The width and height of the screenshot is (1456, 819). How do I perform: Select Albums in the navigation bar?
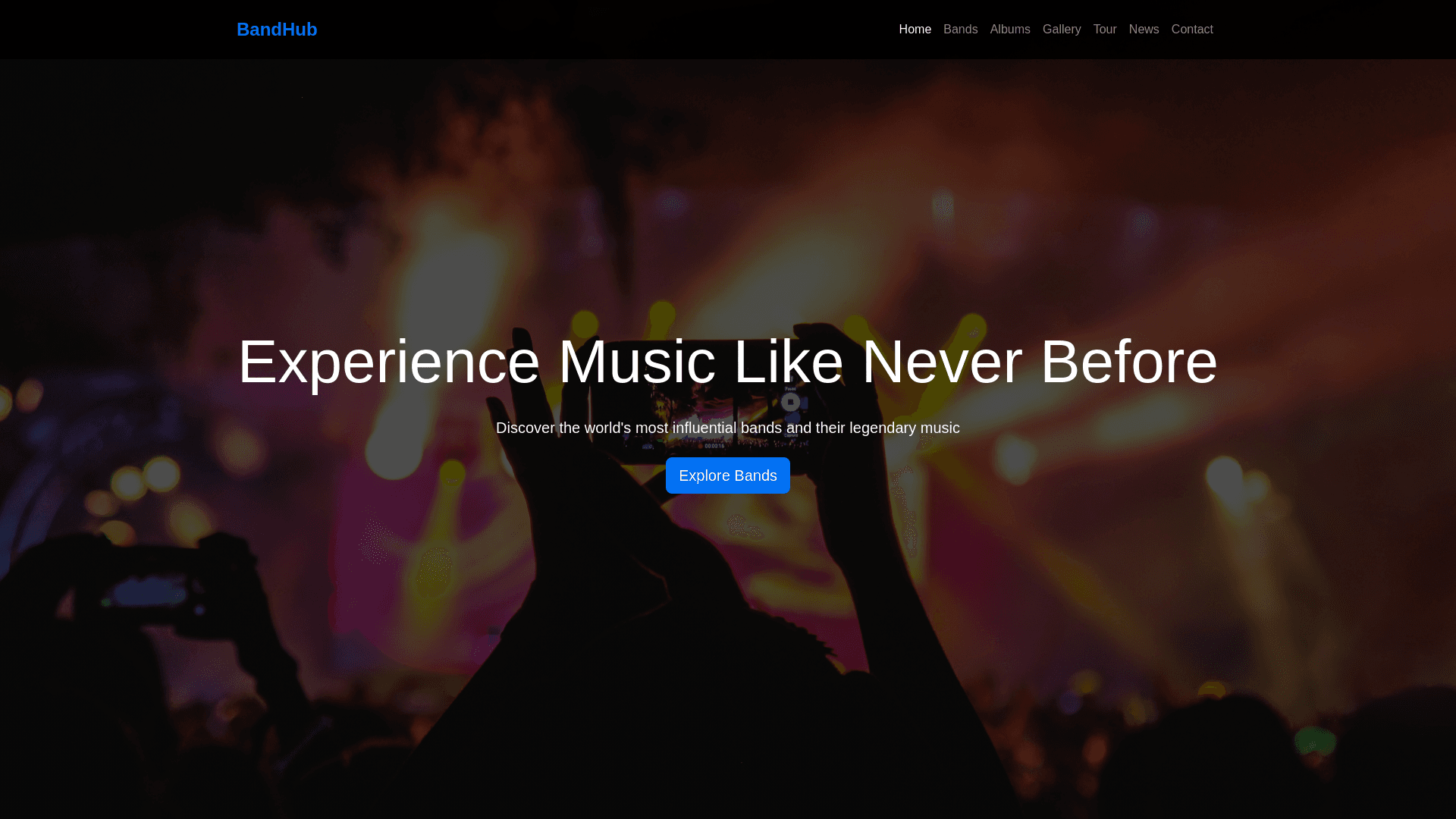[x=1010, y=30]
